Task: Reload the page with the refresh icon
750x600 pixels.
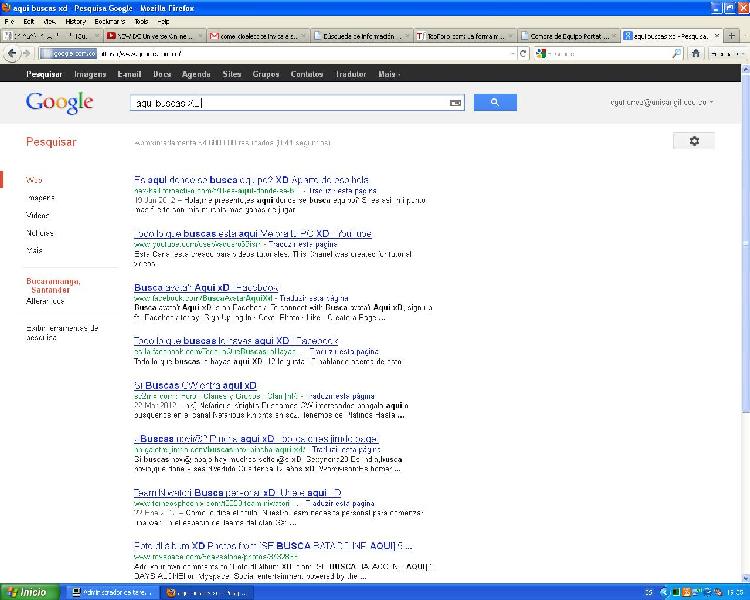Action: click(523, 54)
